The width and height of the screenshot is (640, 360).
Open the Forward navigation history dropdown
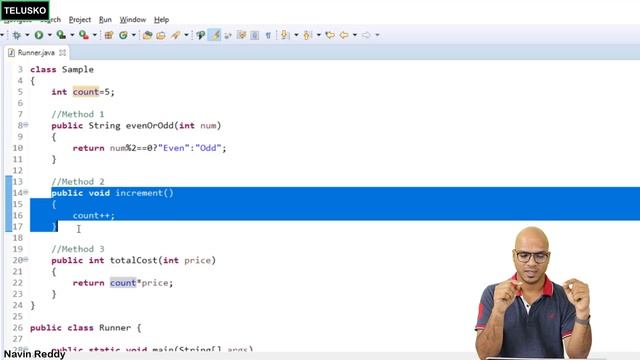pos(377,35)
